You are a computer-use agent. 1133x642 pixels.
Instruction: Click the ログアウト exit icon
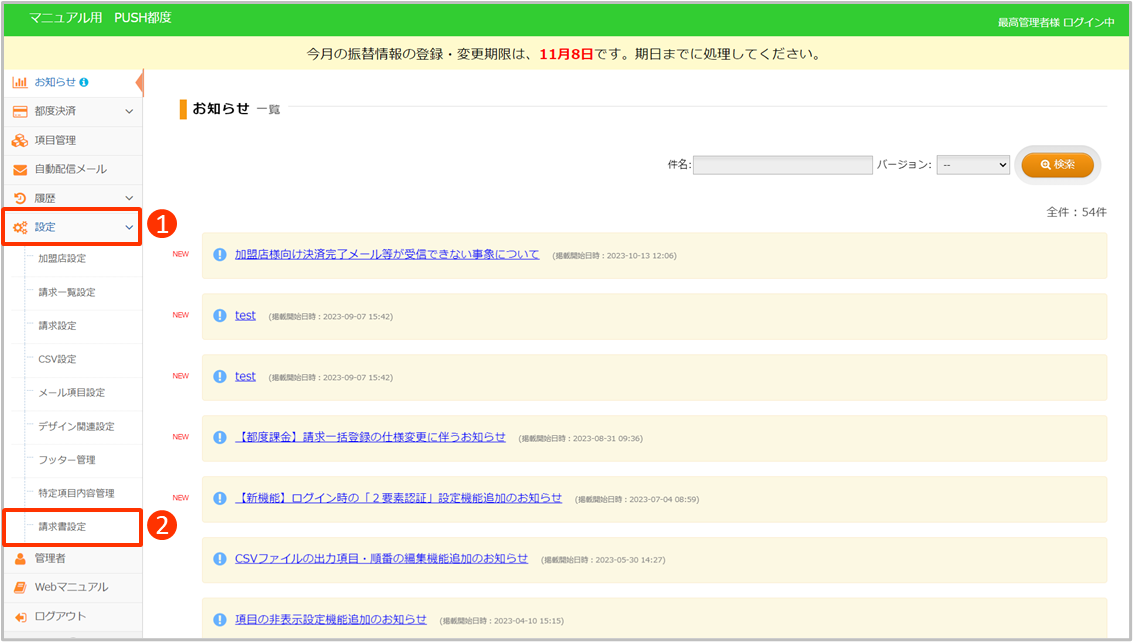[20, 616]
